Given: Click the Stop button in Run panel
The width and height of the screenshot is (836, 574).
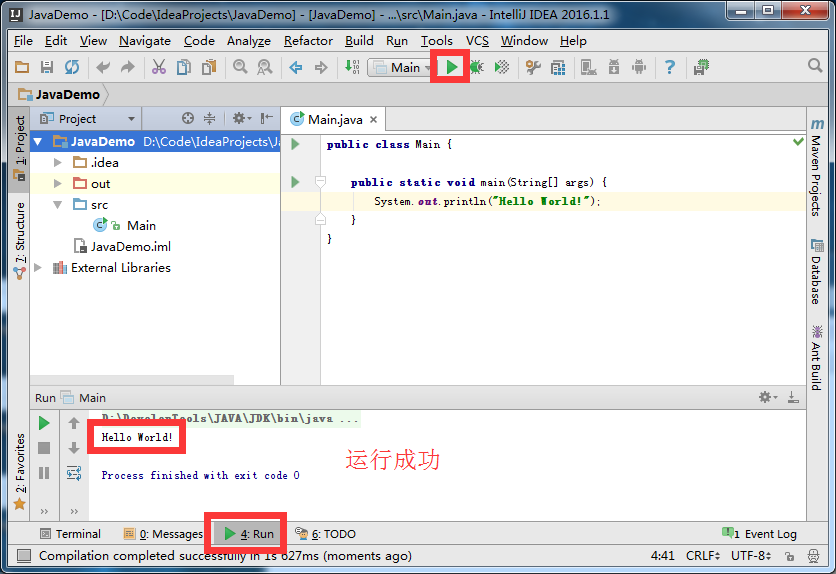Looking at the screenshot, I should pos(44,448).
